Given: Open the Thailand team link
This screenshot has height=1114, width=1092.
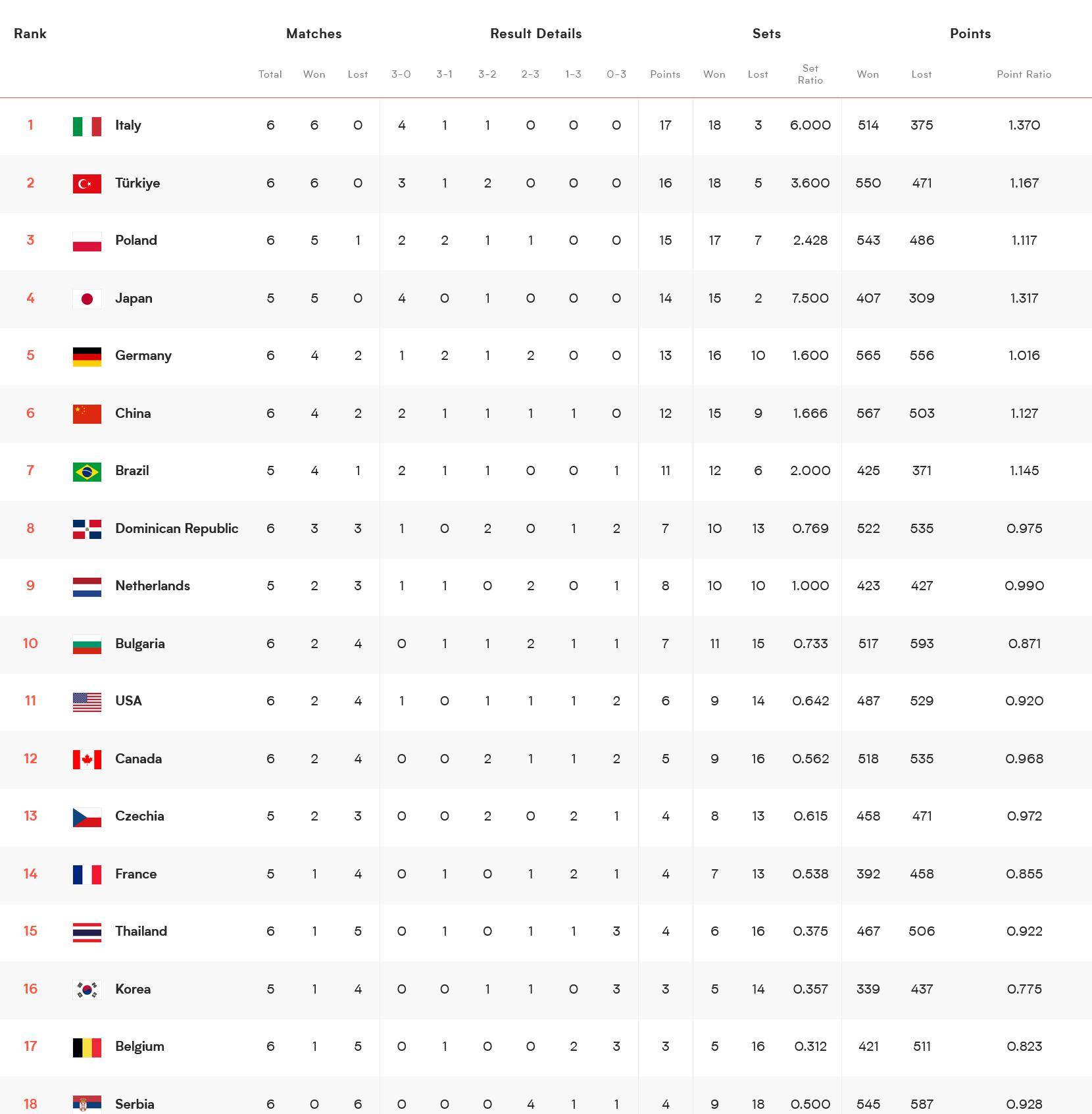Looking at the screenshot, I should coord(141,932).
